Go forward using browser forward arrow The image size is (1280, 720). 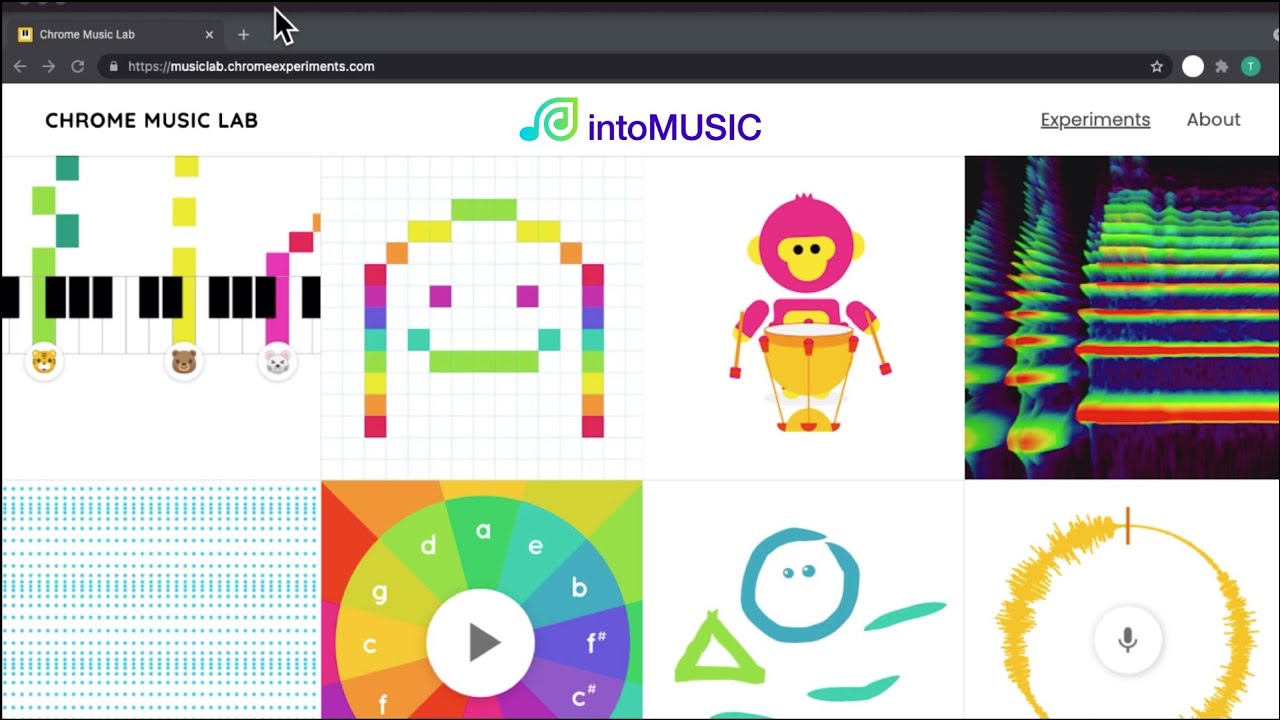point(48,67)
